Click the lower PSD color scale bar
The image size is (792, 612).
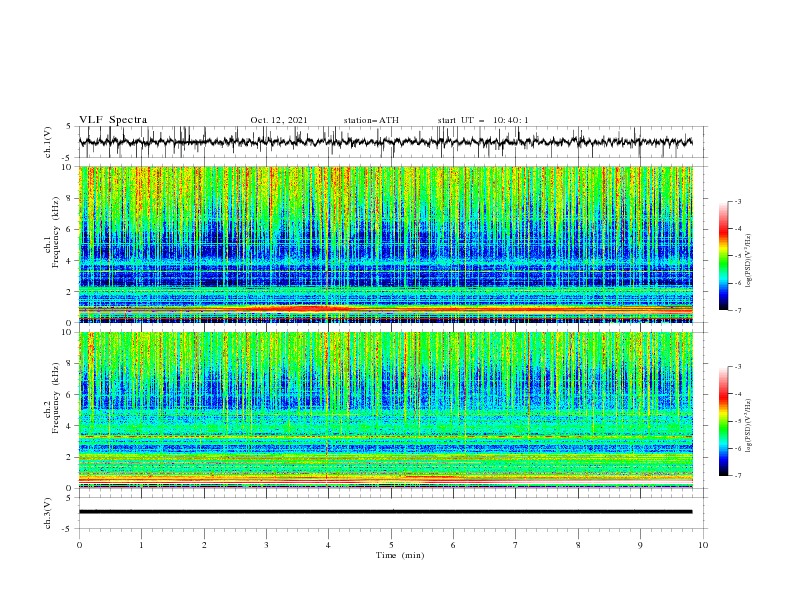click(724, 421)
